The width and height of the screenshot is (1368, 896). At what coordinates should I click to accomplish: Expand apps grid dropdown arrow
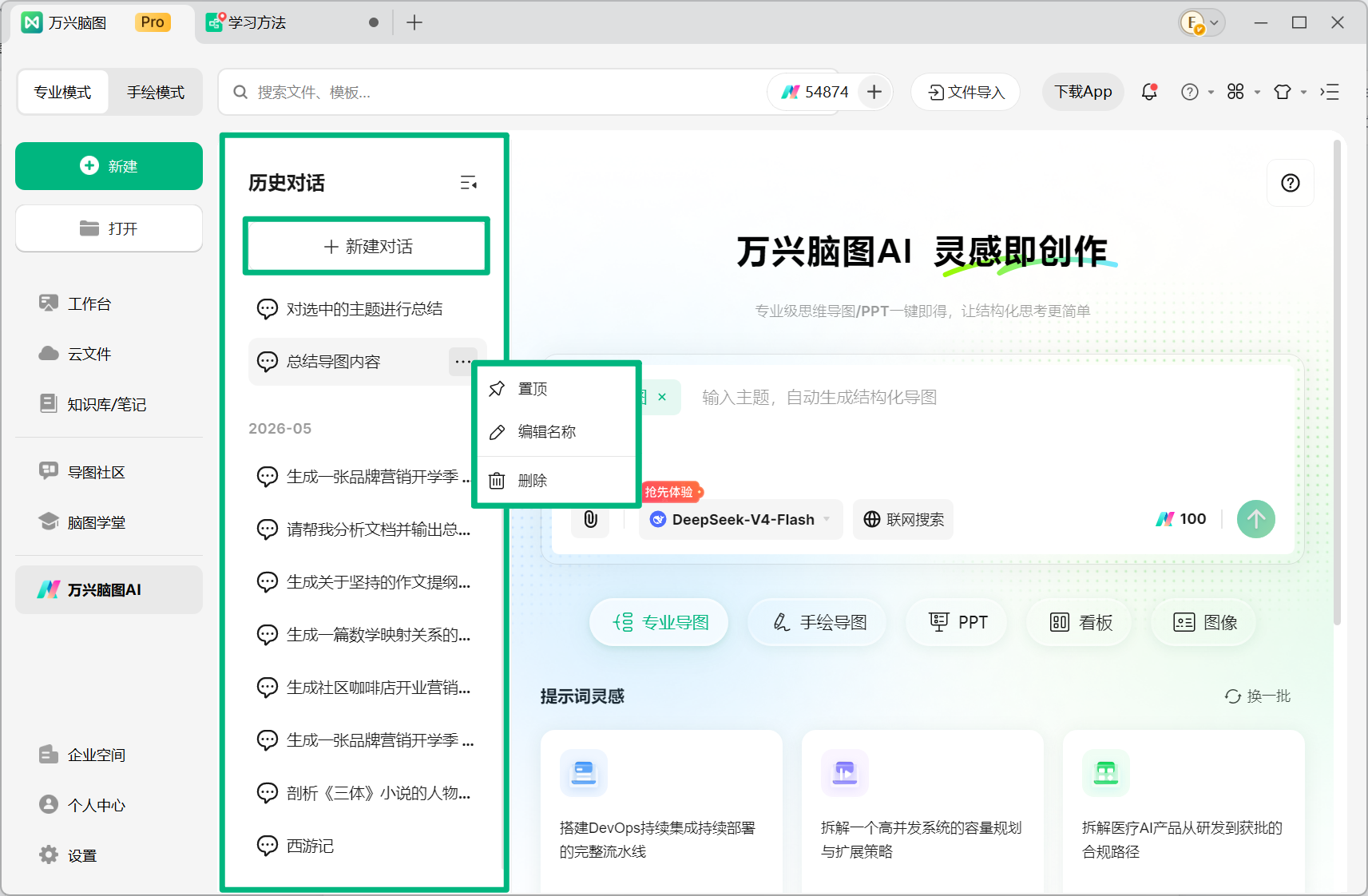(1257, 93)
